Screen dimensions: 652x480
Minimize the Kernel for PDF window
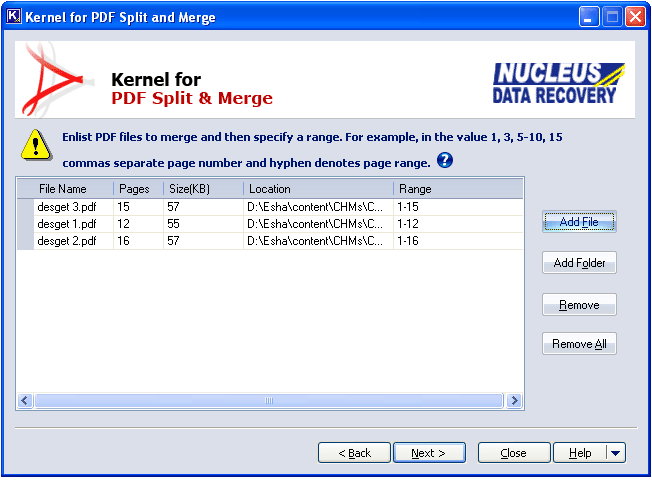(589, 17)
